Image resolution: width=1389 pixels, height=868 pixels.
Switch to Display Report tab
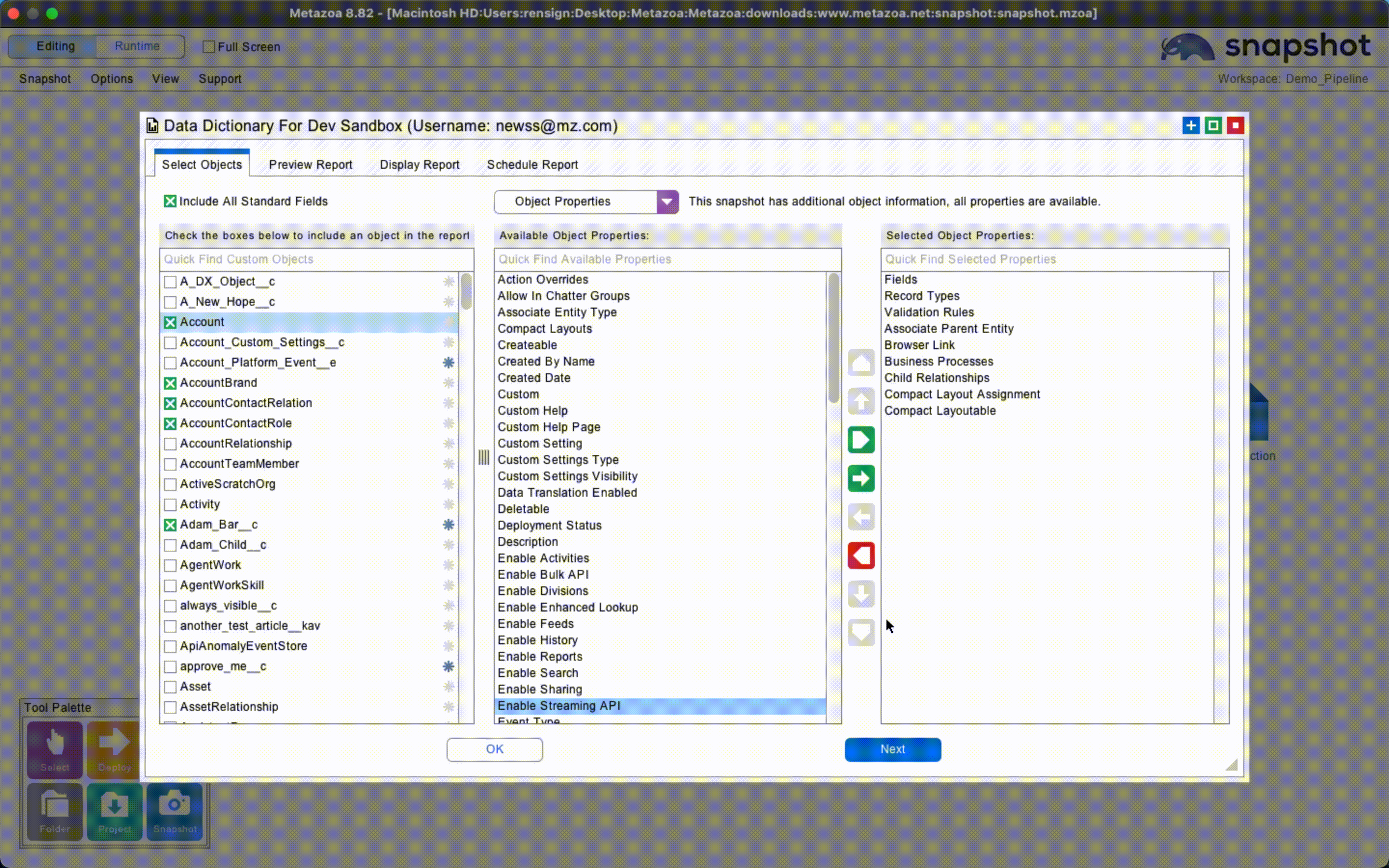coord(420,165)
